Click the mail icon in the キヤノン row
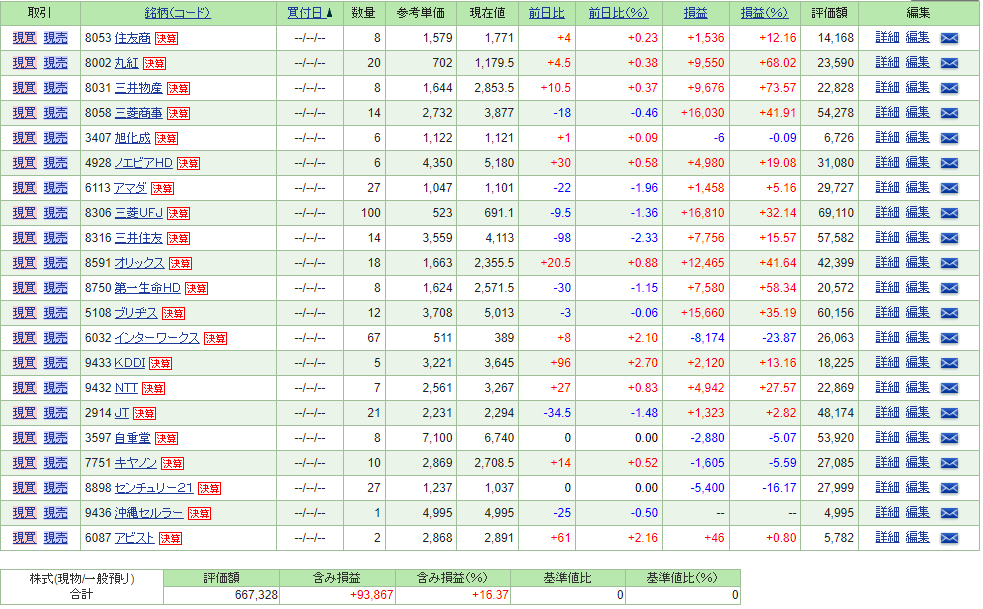983x609 pixels. [949, 463]
